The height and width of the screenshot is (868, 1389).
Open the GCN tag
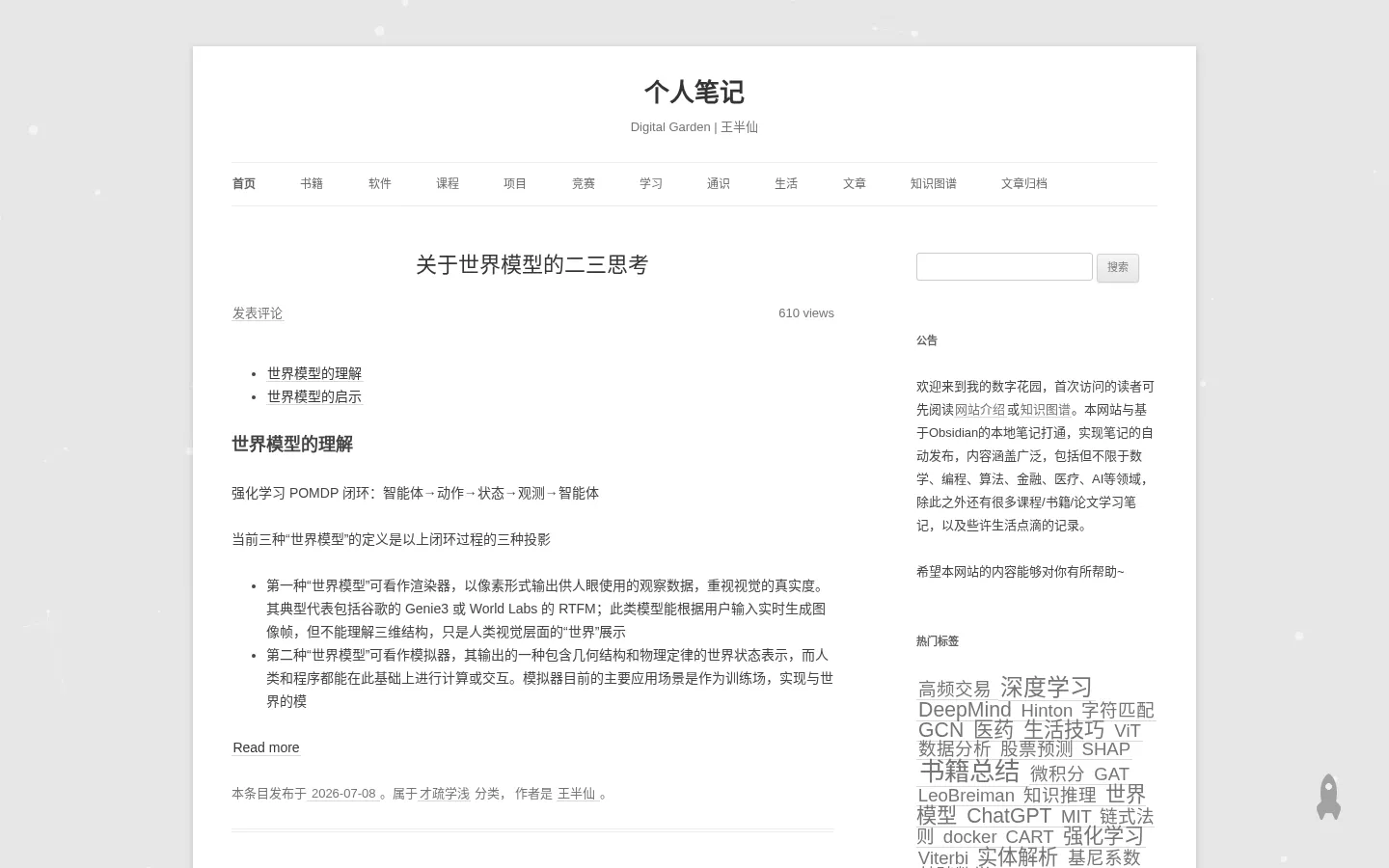940,730
